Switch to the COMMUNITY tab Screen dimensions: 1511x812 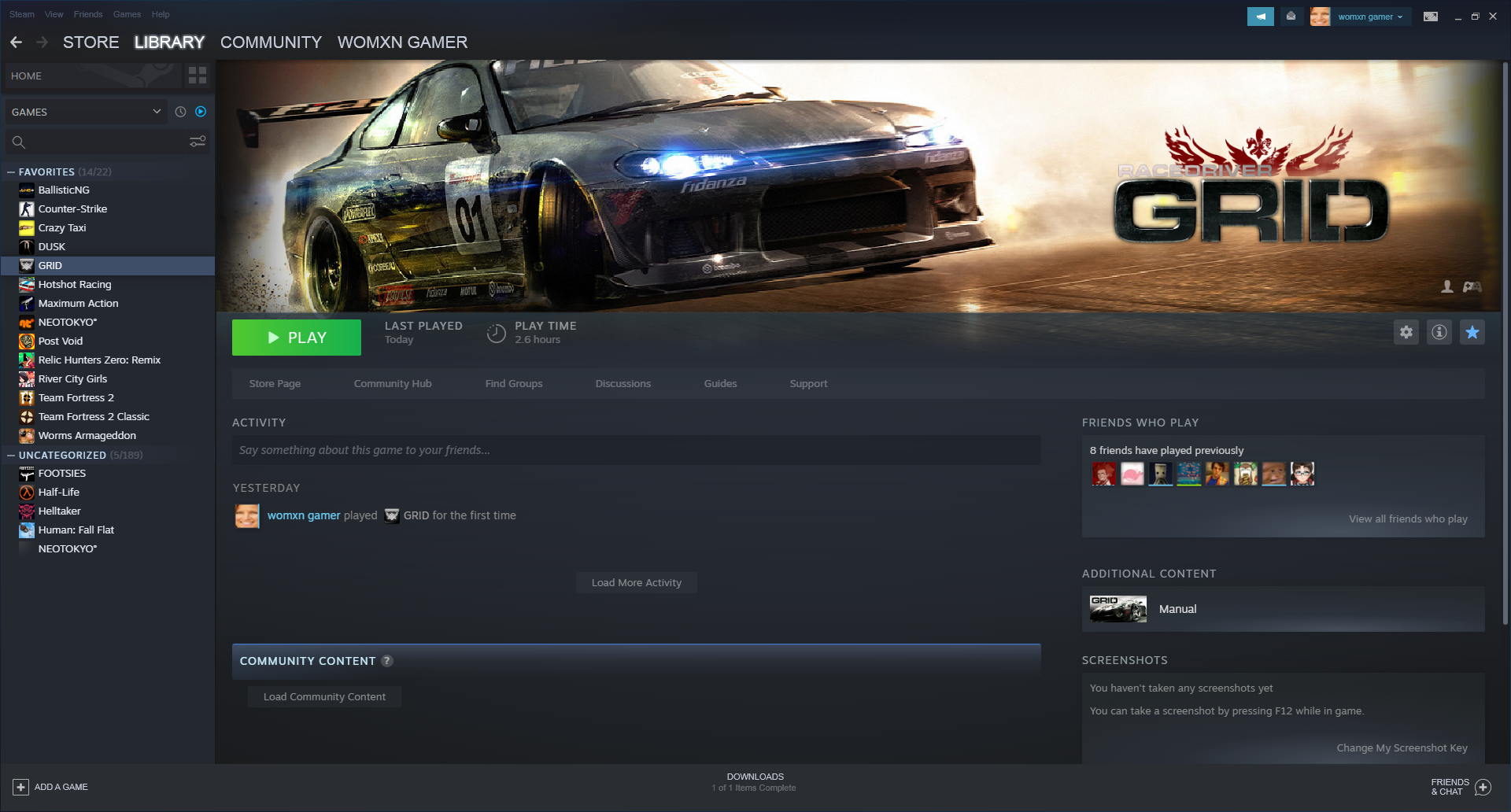point(271,42)
